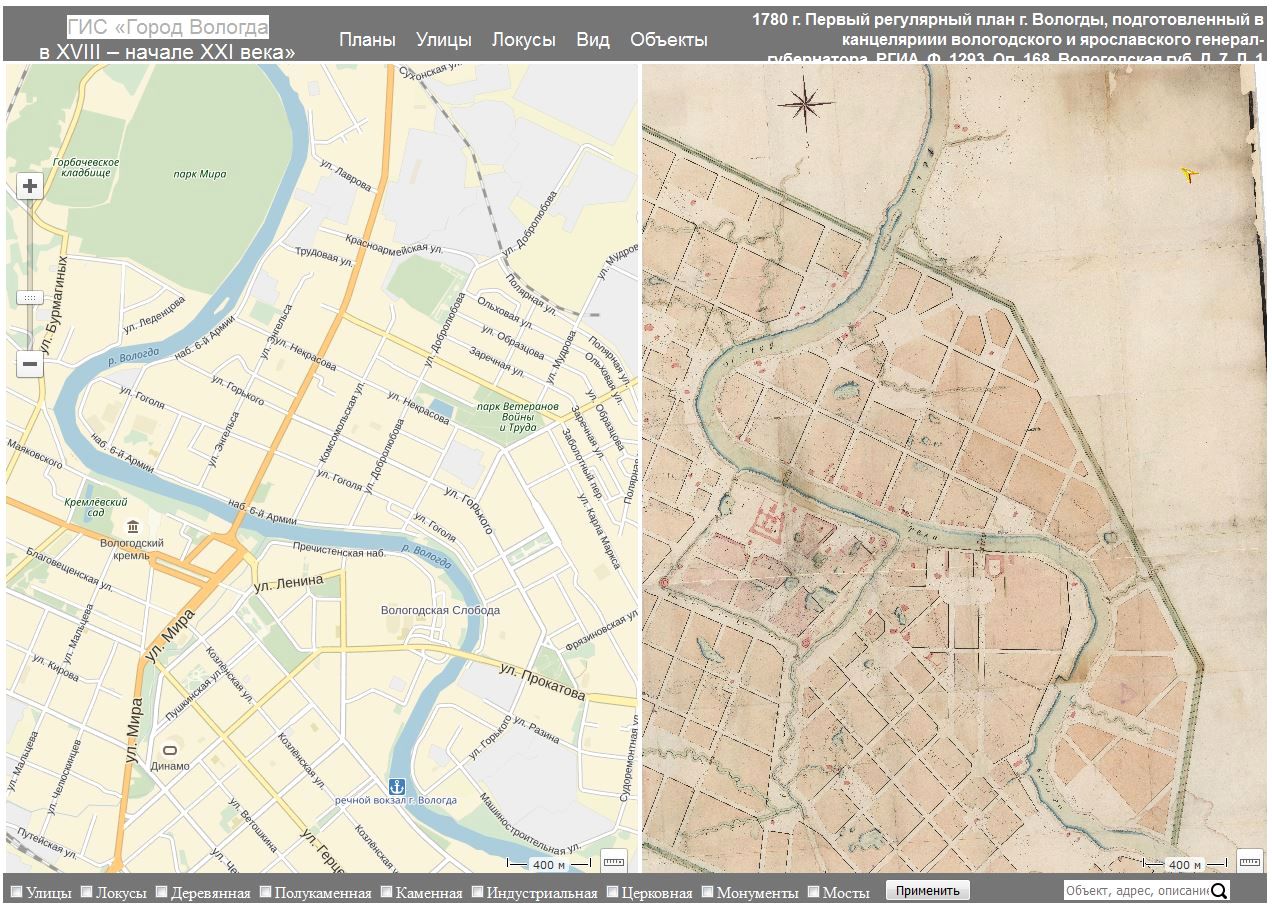This screenshot has width=1272, height=905.
Task: Select the Локусы menu in header
Action: 523,40
